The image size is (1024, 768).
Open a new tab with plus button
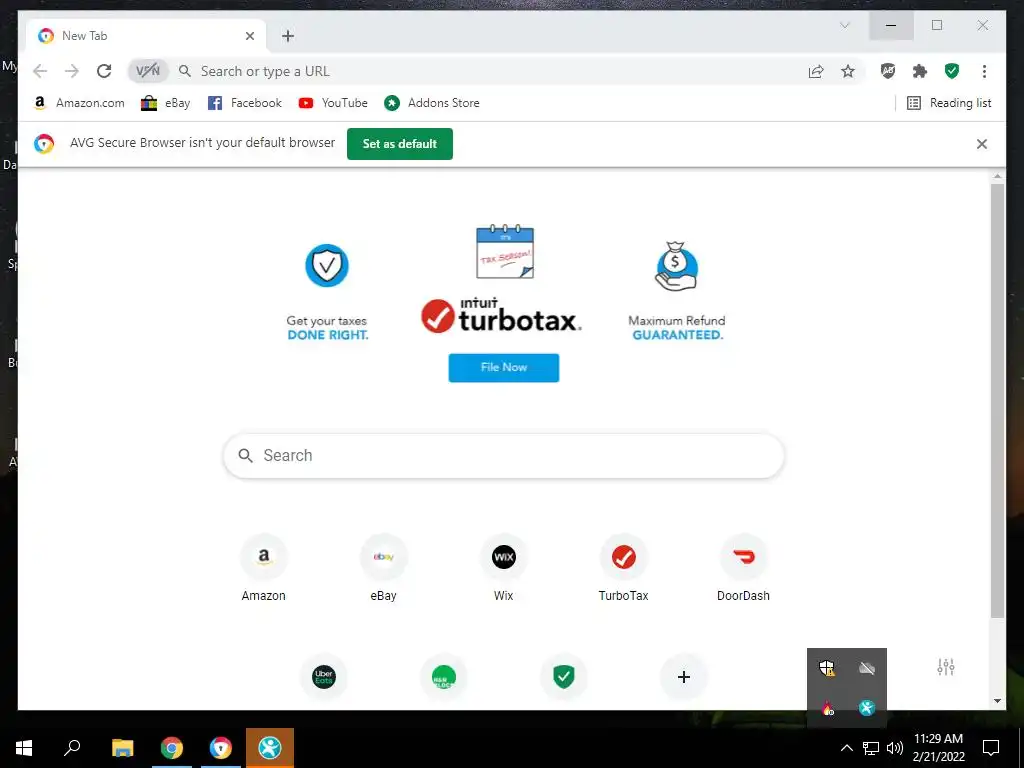click(288, 36)
